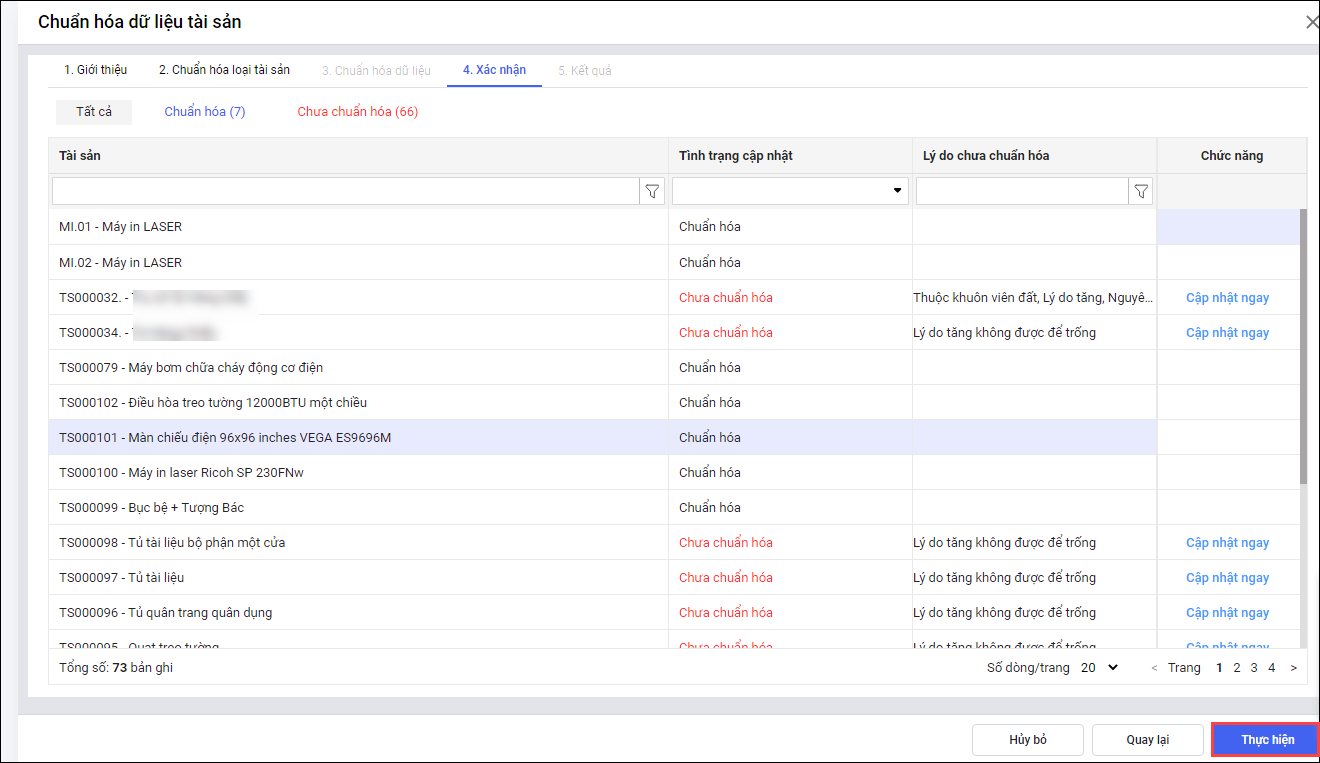This screenshot has width=1320, height=763.
Task: Click the table's vertical scrollbar
Action: point(1302,350)
